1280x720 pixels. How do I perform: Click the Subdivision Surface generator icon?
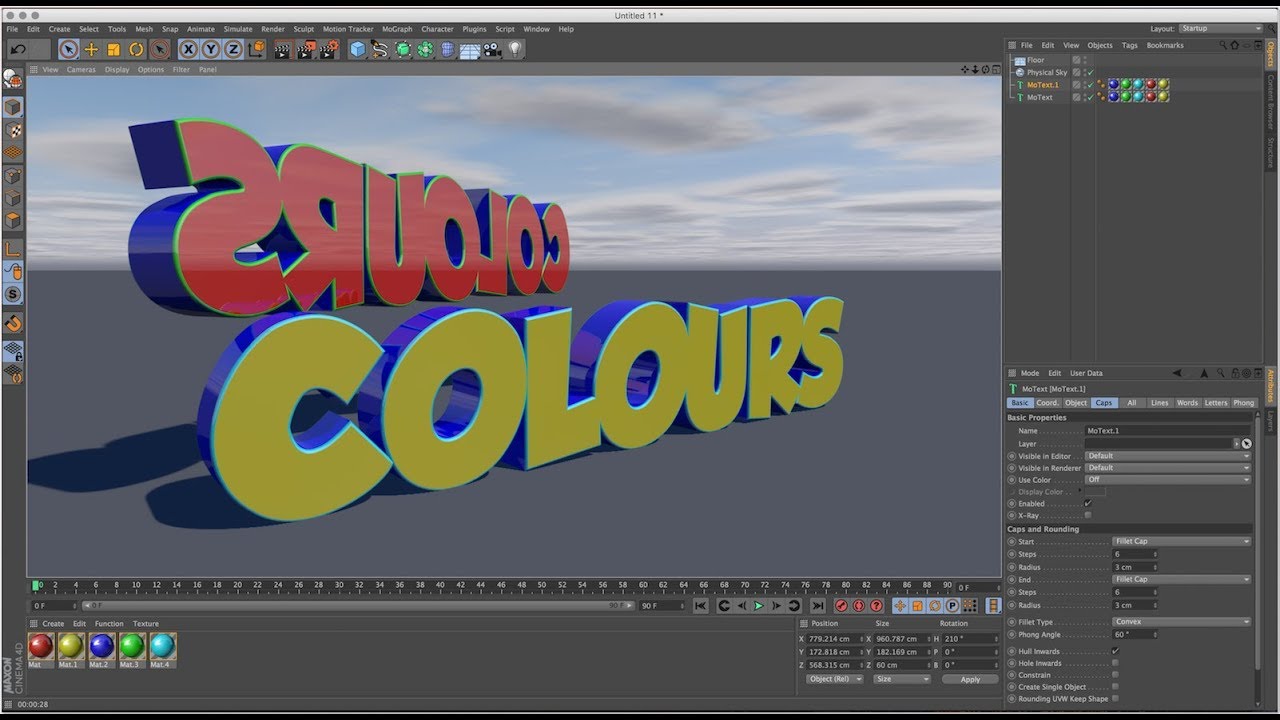(403, 49)
